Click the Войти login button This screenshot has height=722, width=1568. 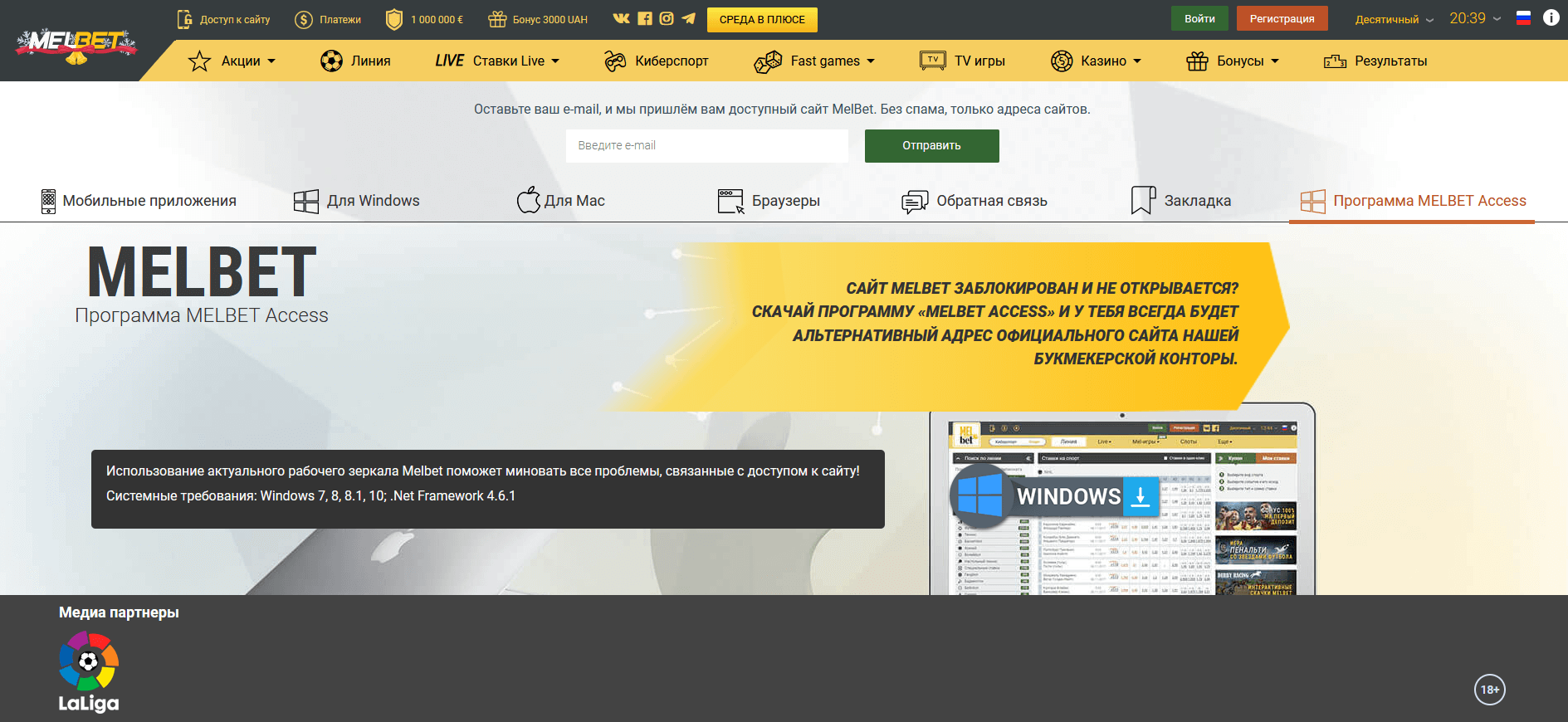coord(1199,18)
